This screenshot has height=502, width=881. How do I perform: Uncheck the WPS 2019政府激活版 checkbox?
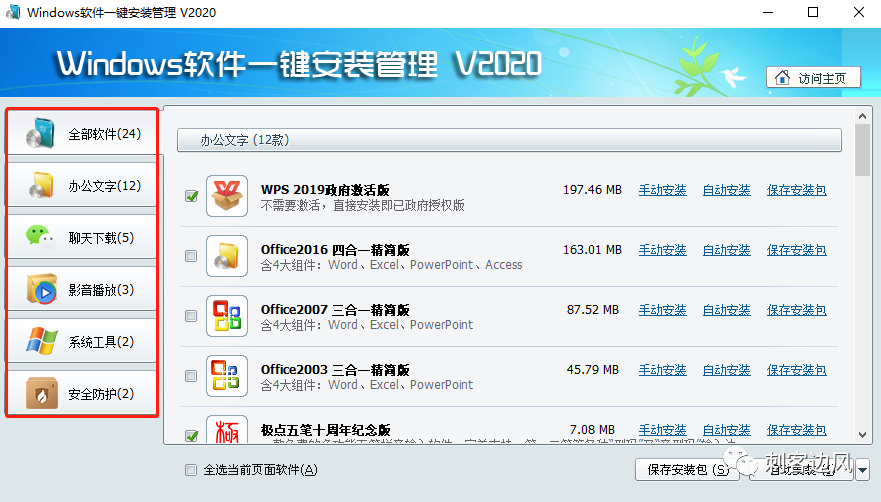click(x=192, y=196)
